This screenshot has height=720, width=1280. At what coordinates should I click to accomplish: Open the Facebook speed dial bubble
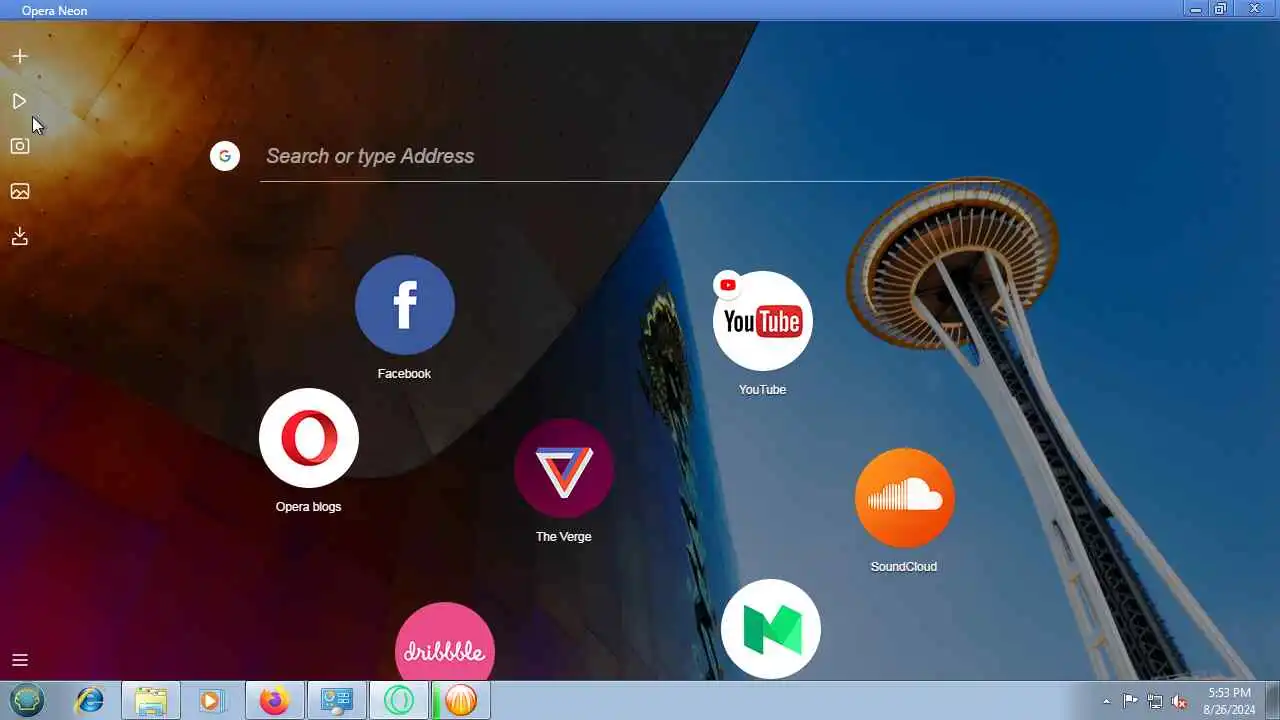pyautogui.click(x=405, y=305)
